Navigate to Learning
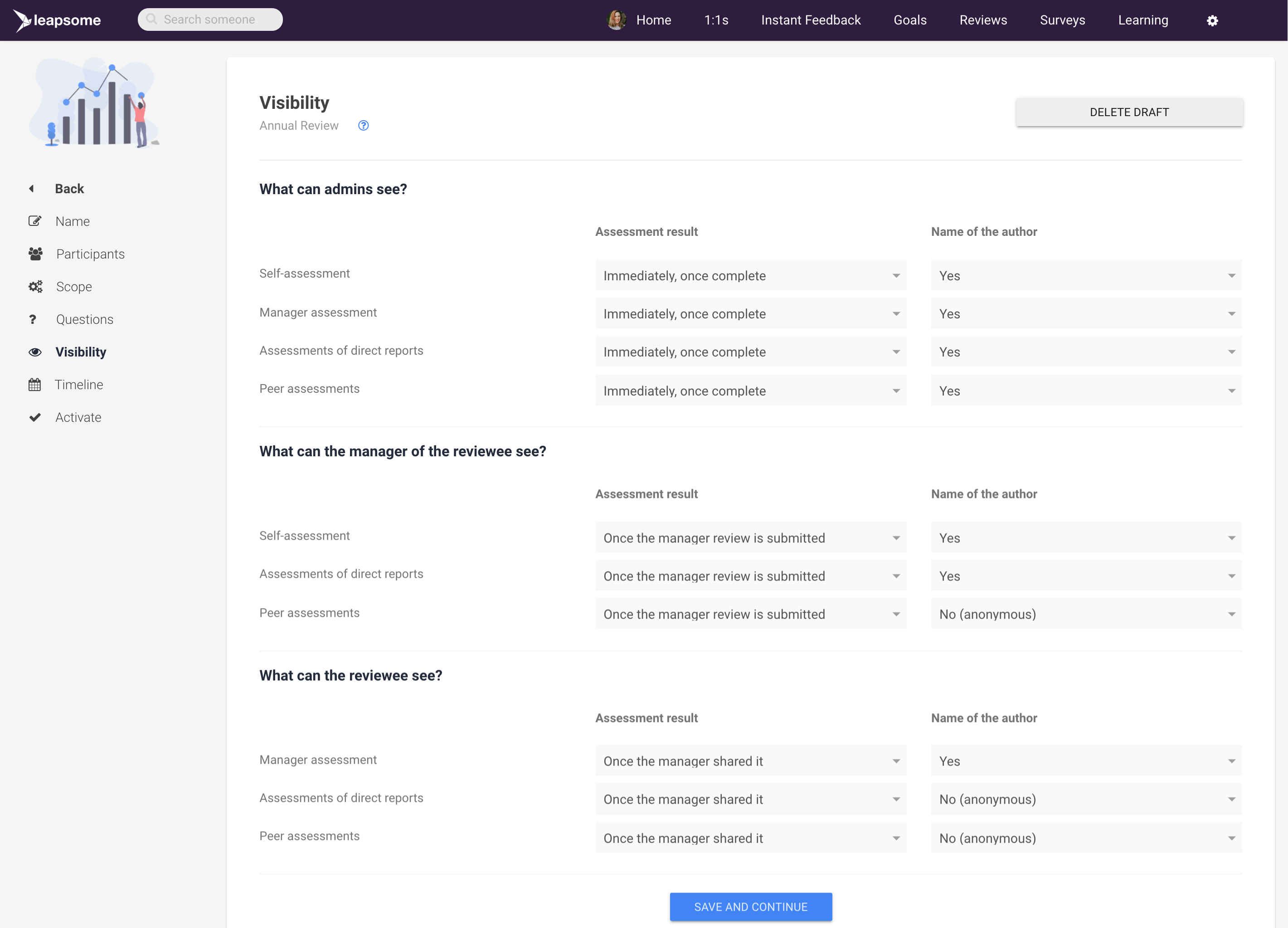 click(x=1143, y=20)
